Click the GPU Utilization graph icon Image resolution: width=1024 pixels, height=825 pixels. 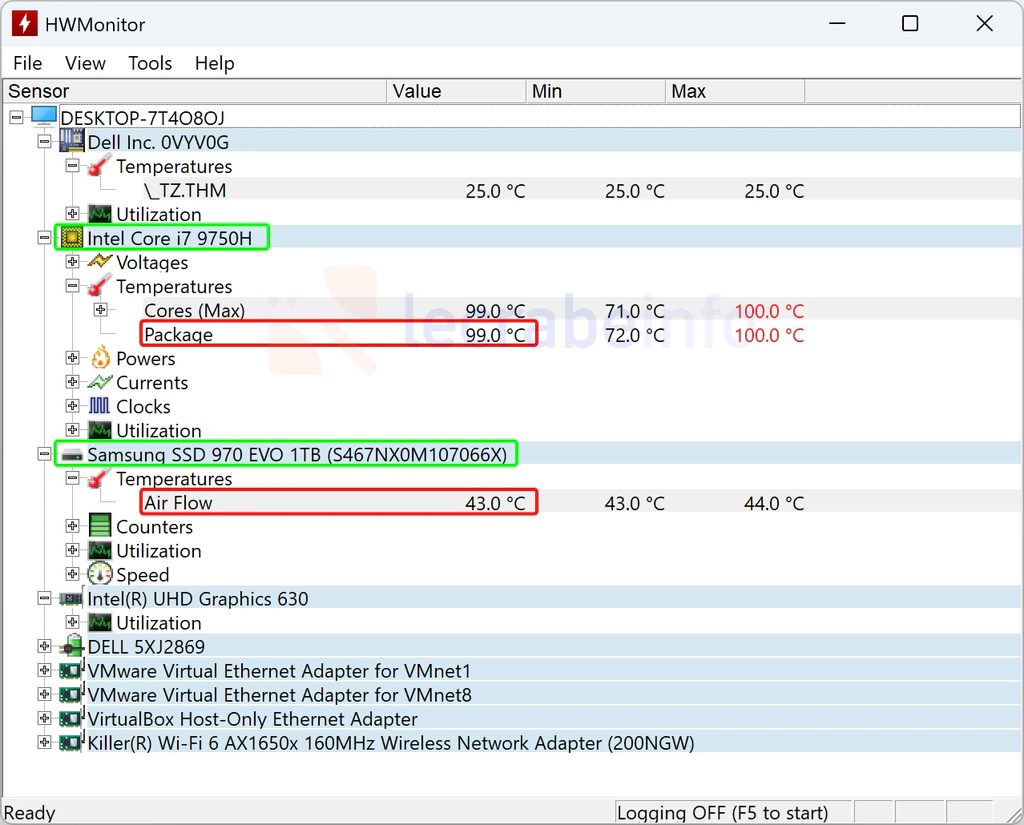[x=100, y=623]
